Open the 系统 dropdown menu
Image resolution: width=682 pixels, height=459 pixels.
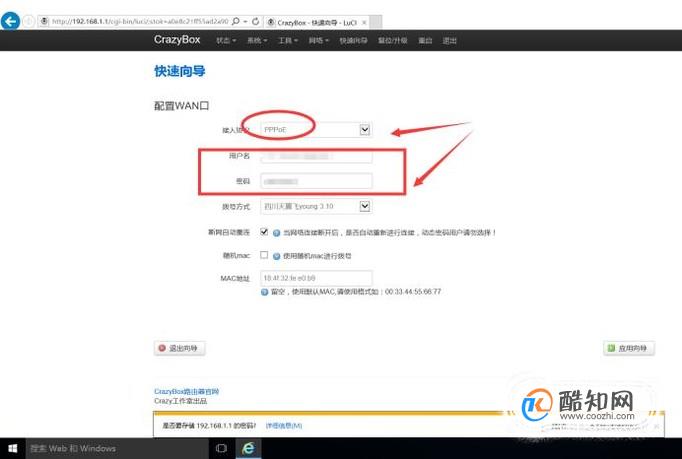tap(257, 40)
